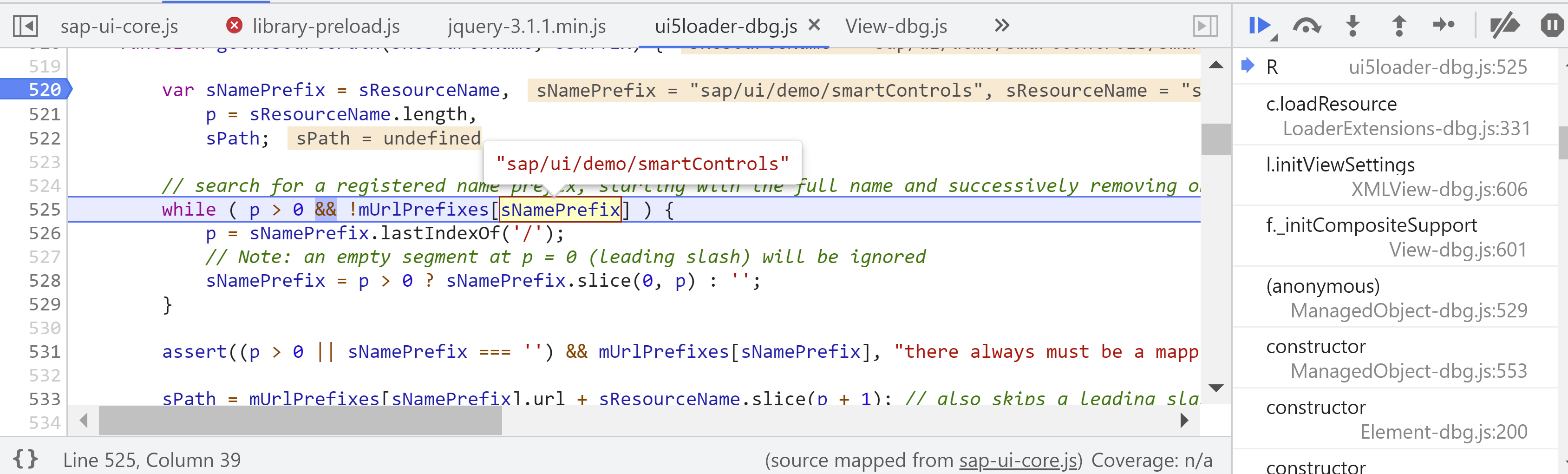1568x474 pixels.
Task: Click the highlighted sNamePrefix variable
Action: click(560, 210)
